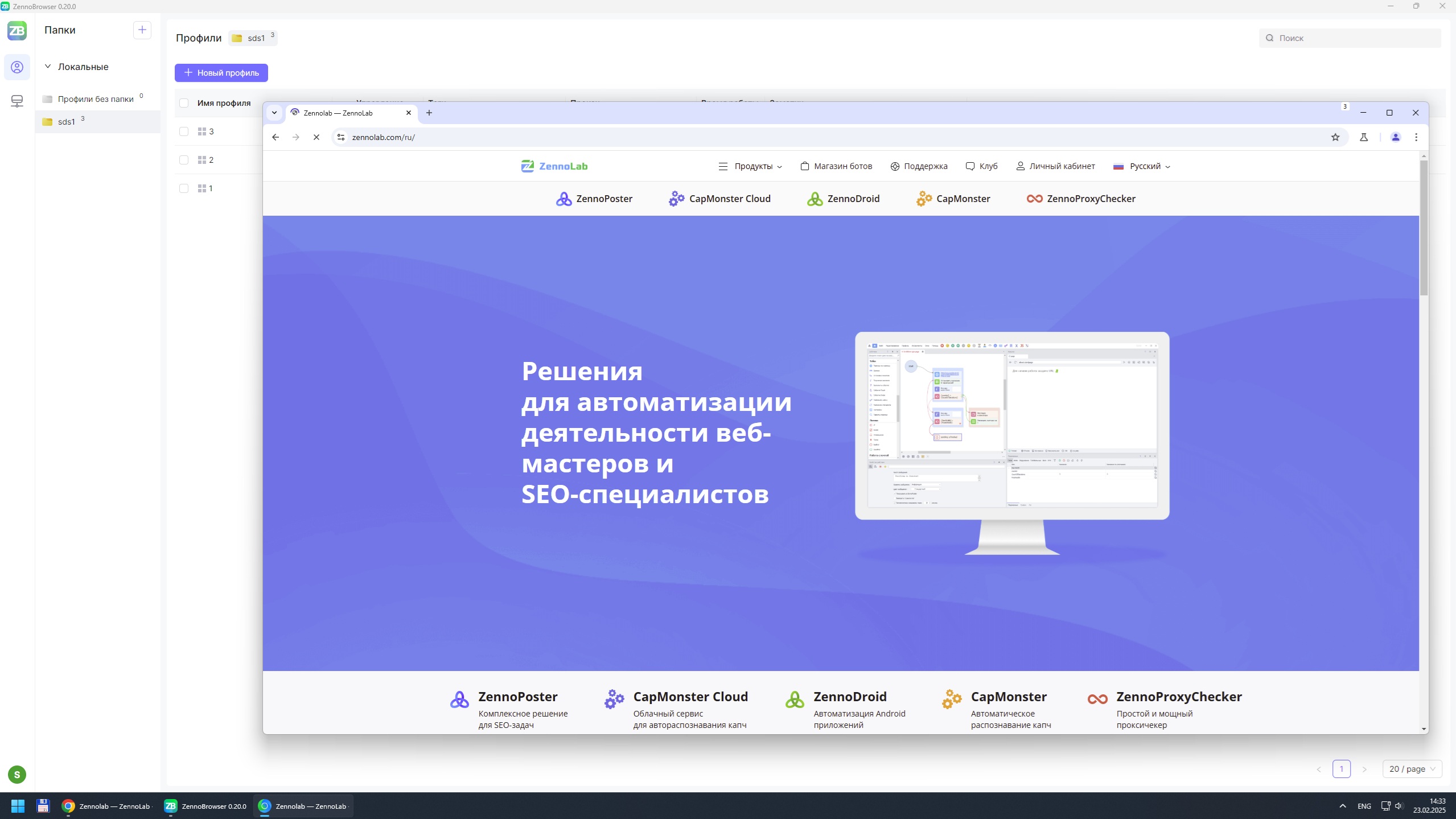Screen dimensions: 1456x819
Task: Click the sds1 folder tag near Профили
Action: [253, 38]
